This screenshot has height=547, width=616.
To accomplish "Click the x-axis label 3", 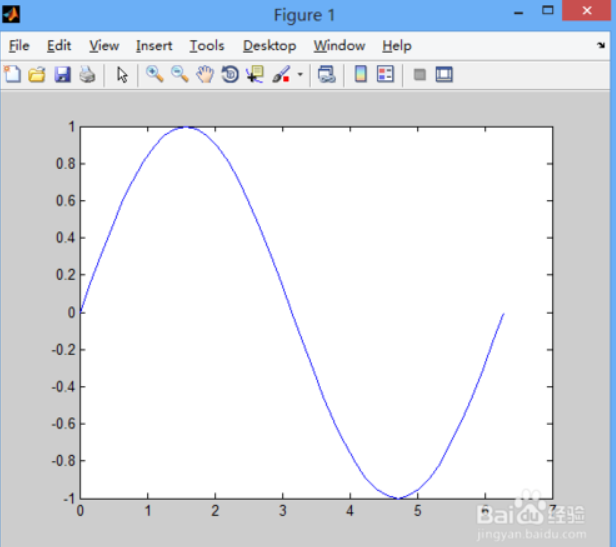I will coord(282,511).
